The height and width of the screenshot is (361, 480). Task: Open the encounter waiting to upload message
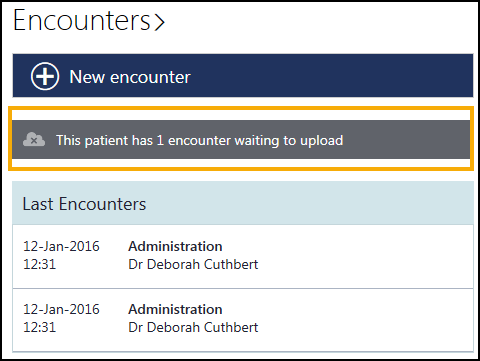199,140
